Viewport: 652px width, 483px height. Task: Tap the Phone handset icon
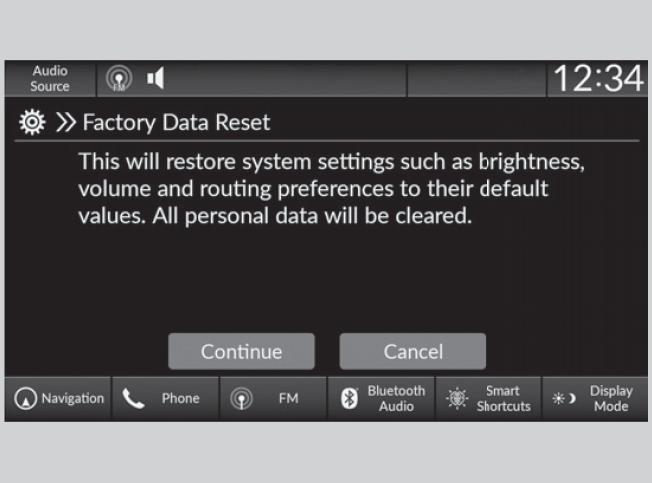(133, 399)
